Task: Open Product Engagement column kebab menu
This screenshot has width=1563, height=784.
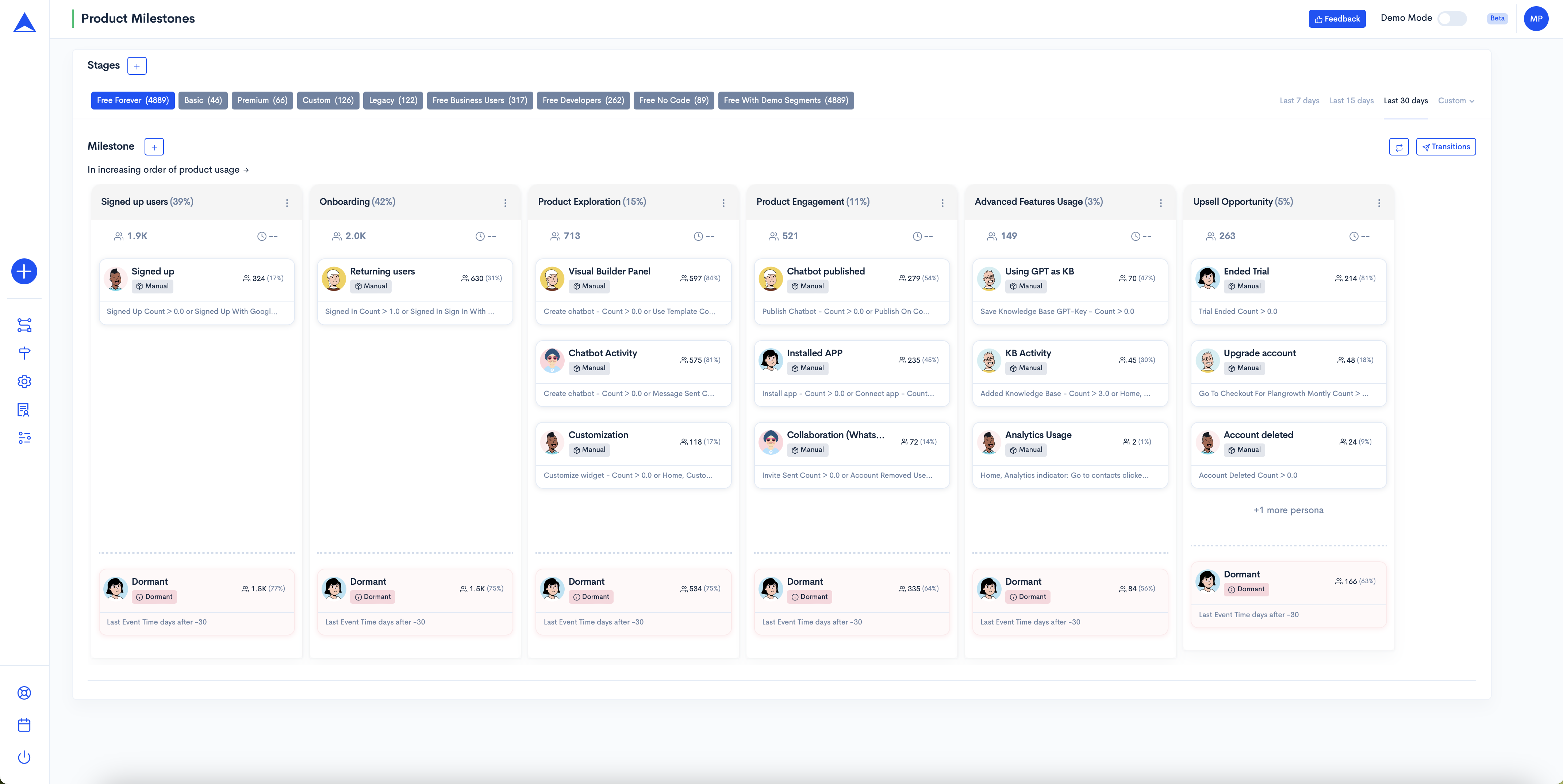Action: [x=942, y=203]
